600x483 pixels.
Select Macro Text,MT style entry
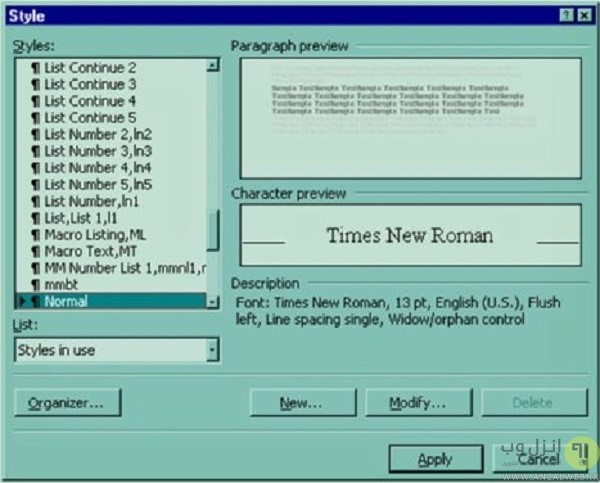93,251
